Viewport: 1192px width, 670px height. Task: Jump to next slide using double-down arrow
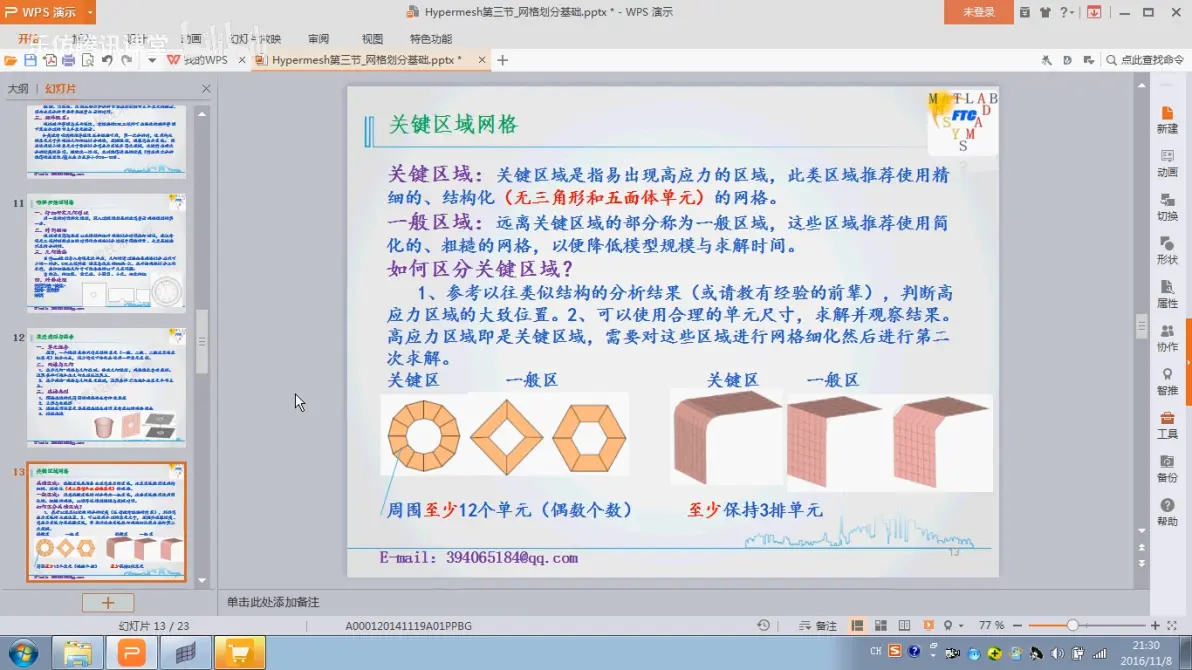tap(1142, 564)
